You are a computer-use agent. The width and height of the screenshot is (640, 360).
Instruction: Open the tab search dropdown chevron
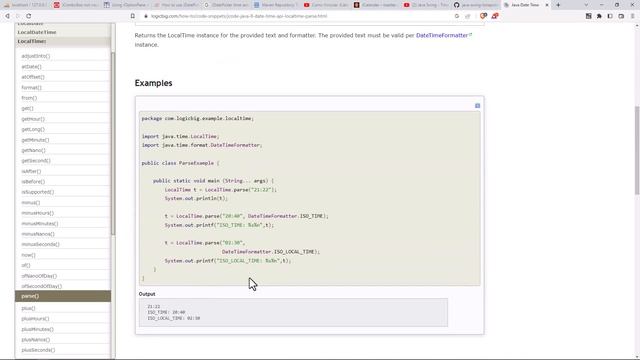coord(586,5)
